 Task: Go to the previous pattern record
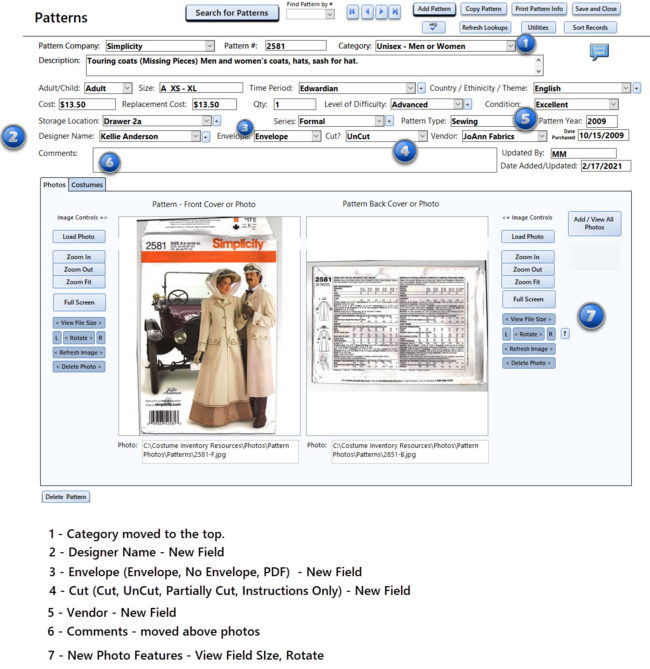367,12
